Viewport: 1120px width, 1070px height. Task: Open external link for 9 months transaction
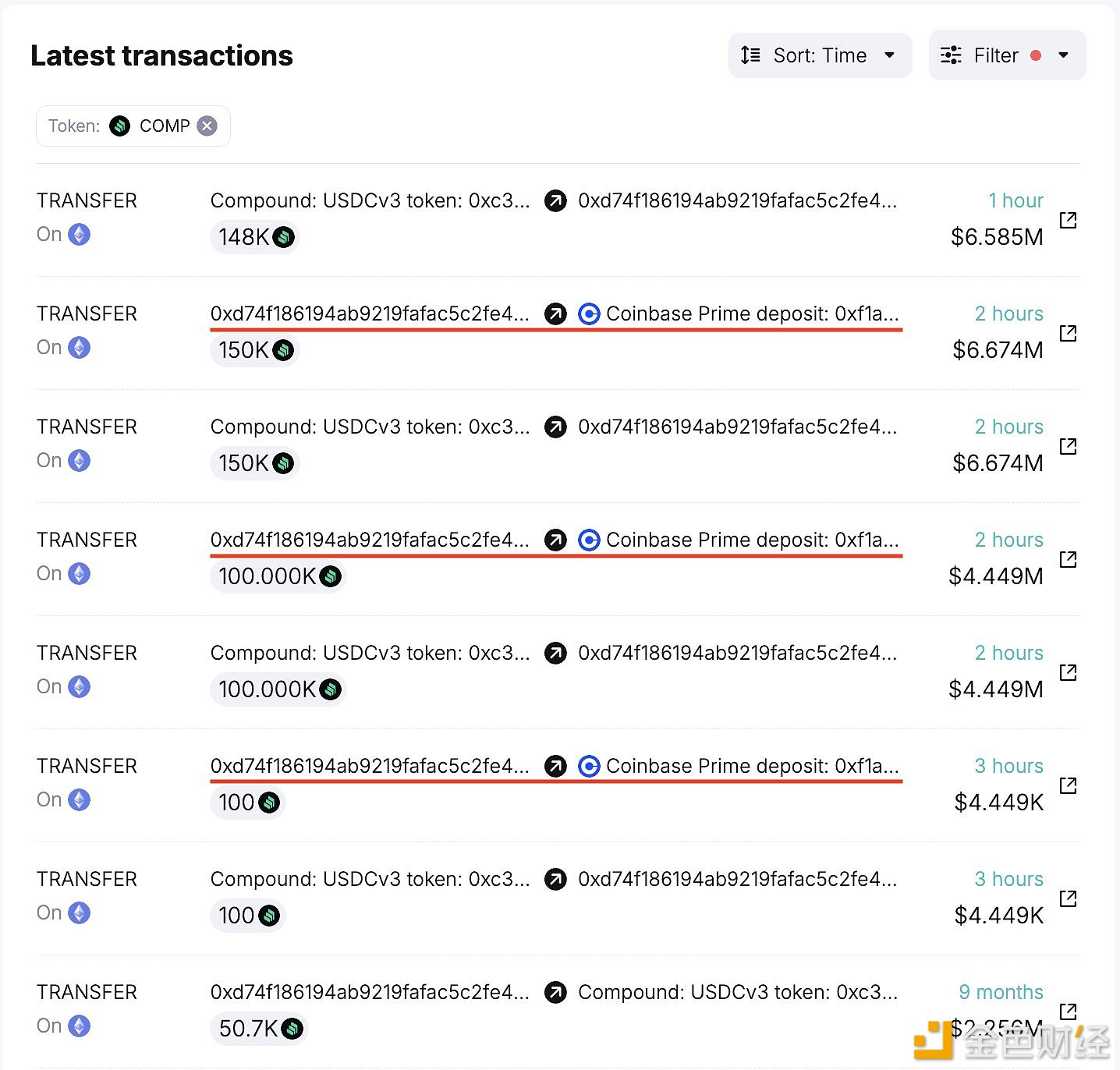click(x=1068, y=1012)
